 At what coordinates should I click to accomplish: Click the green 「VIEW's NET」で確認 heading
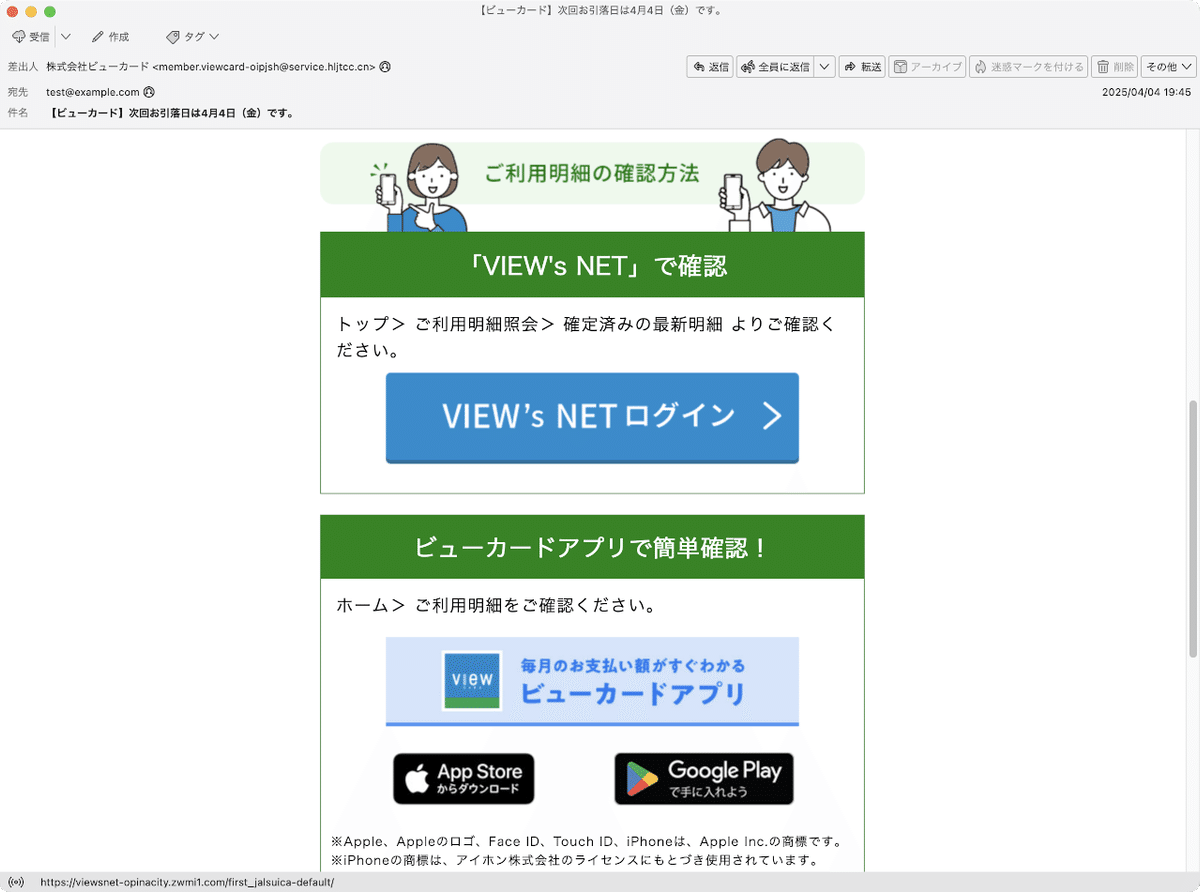[x=592, y=265]
